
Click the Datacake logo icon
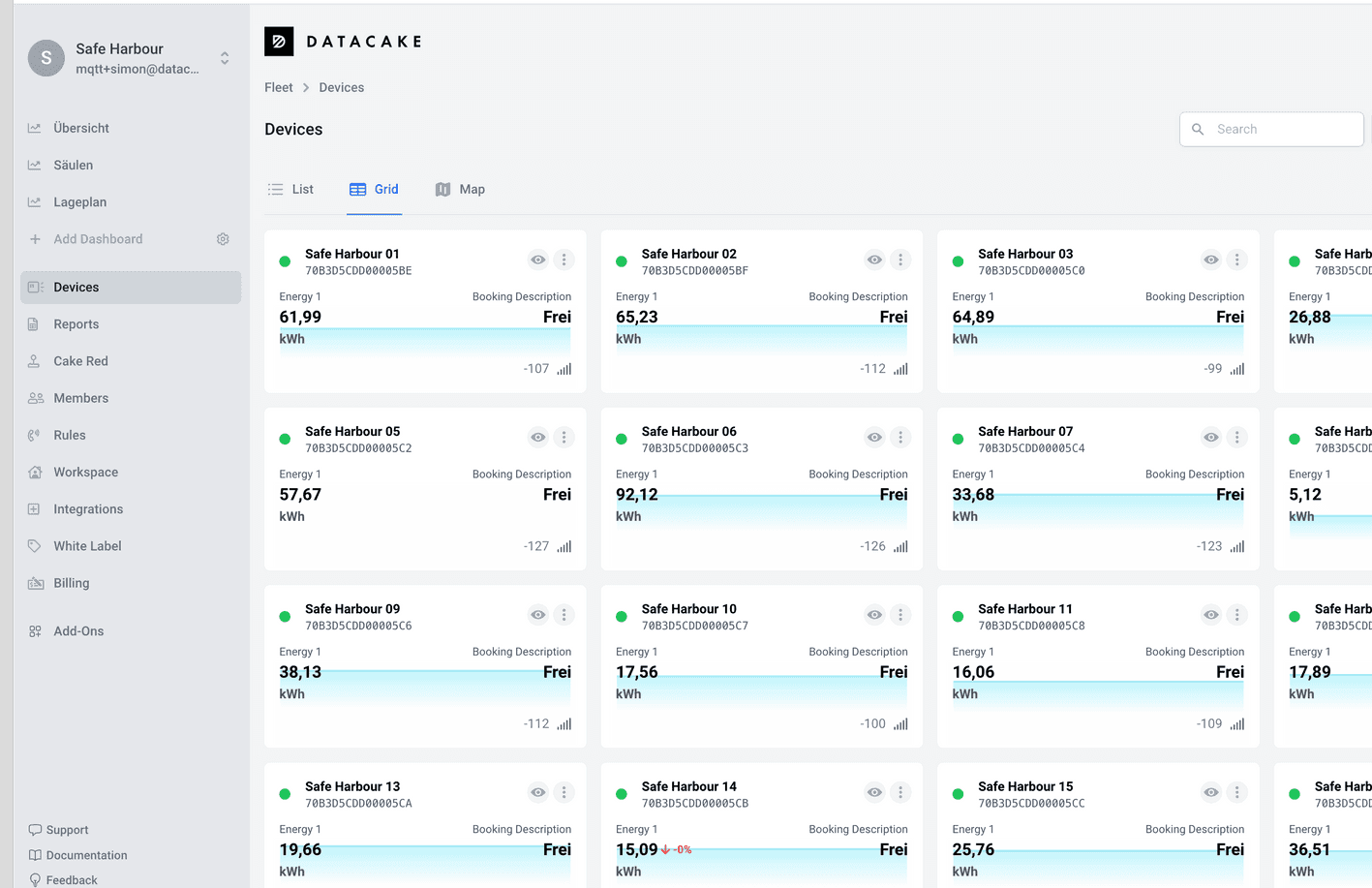click(279, 41)
